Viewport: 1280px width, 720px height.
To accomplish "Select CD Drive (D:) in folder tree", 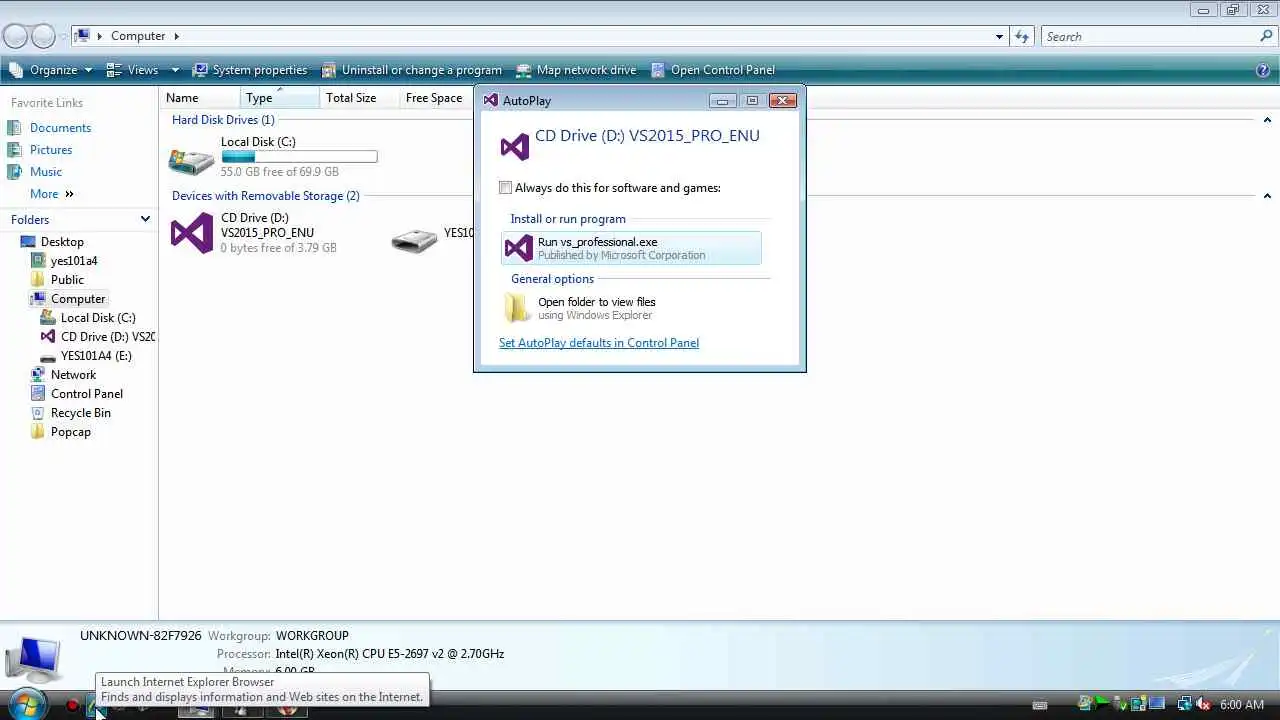I will (107, 337).
